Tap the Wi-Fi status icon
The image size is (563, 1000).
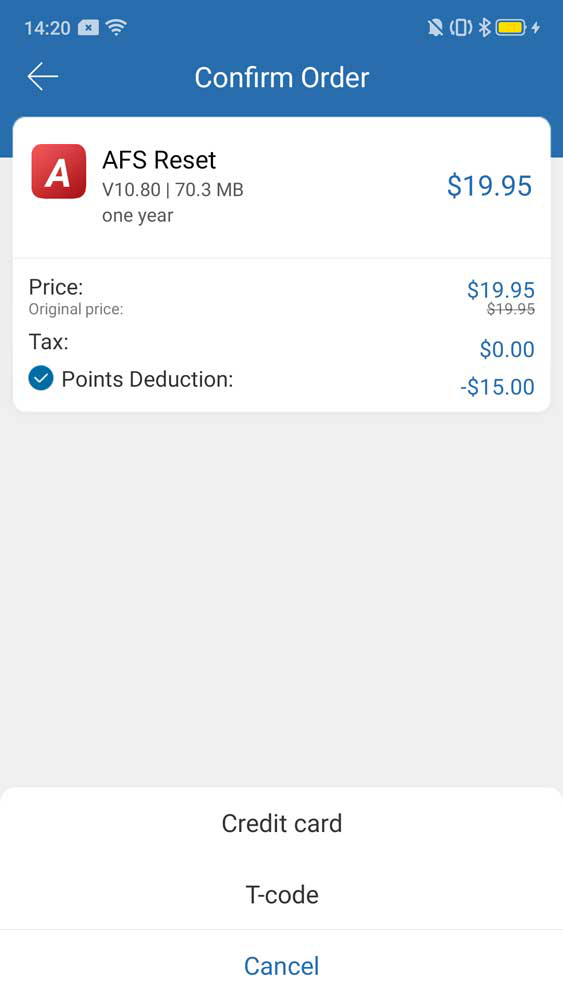click(x=116, y=27)
